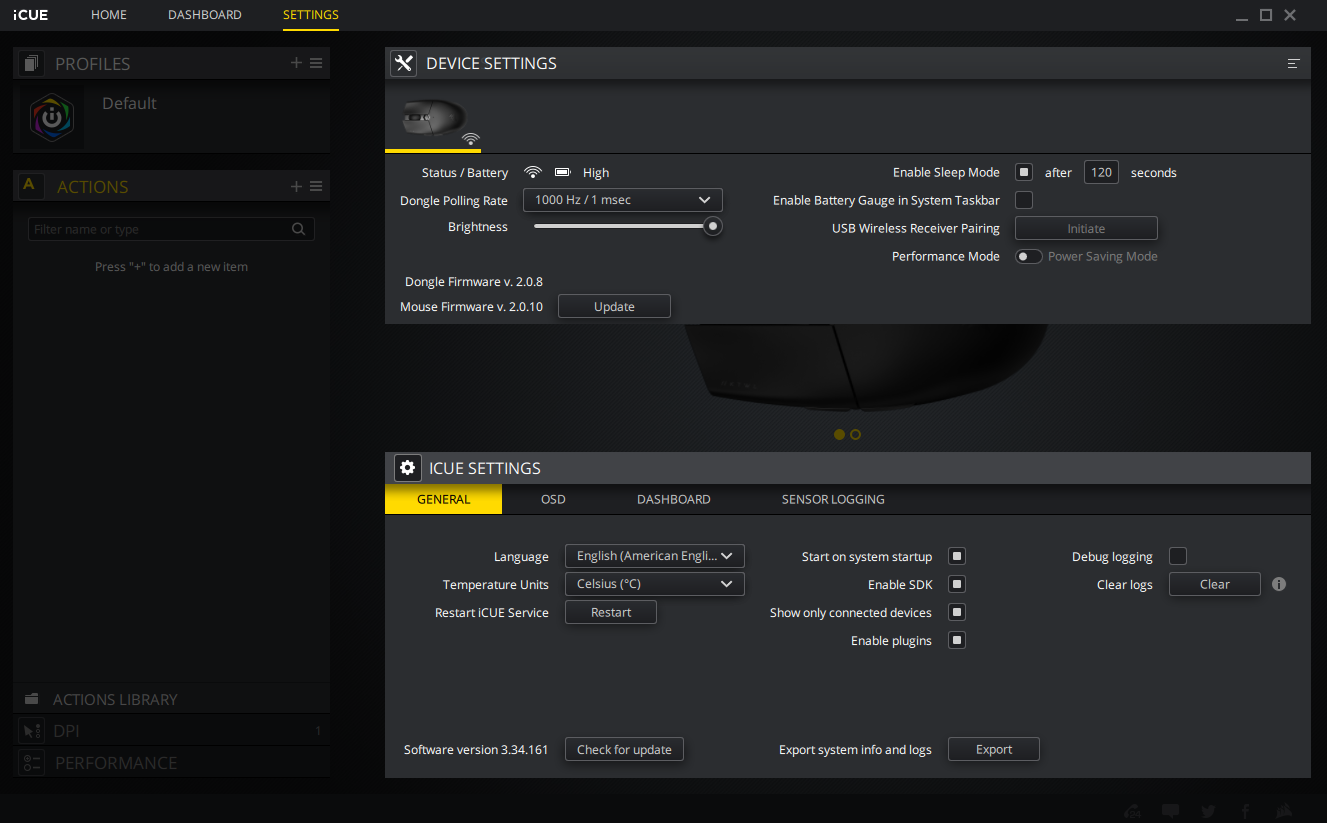Toggle Performance Mode power saving switch

(1029, 256)
